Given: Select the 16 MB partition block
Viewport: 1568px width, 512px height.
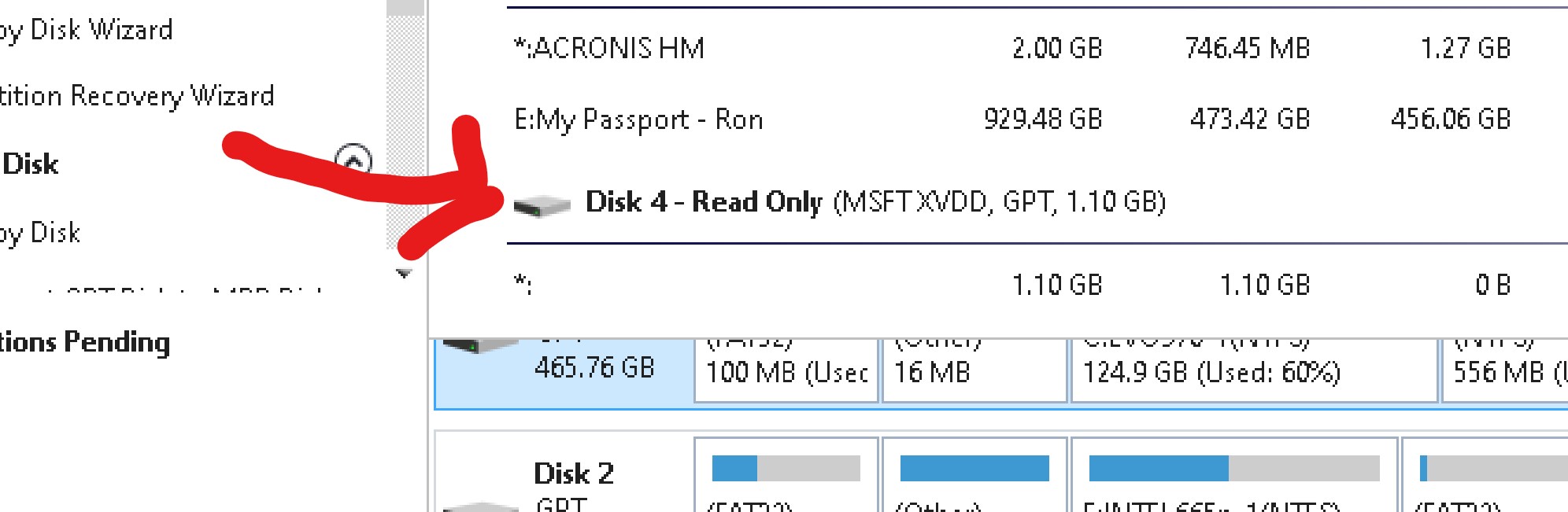Looking at the screenshot, I should coord(974,372).
